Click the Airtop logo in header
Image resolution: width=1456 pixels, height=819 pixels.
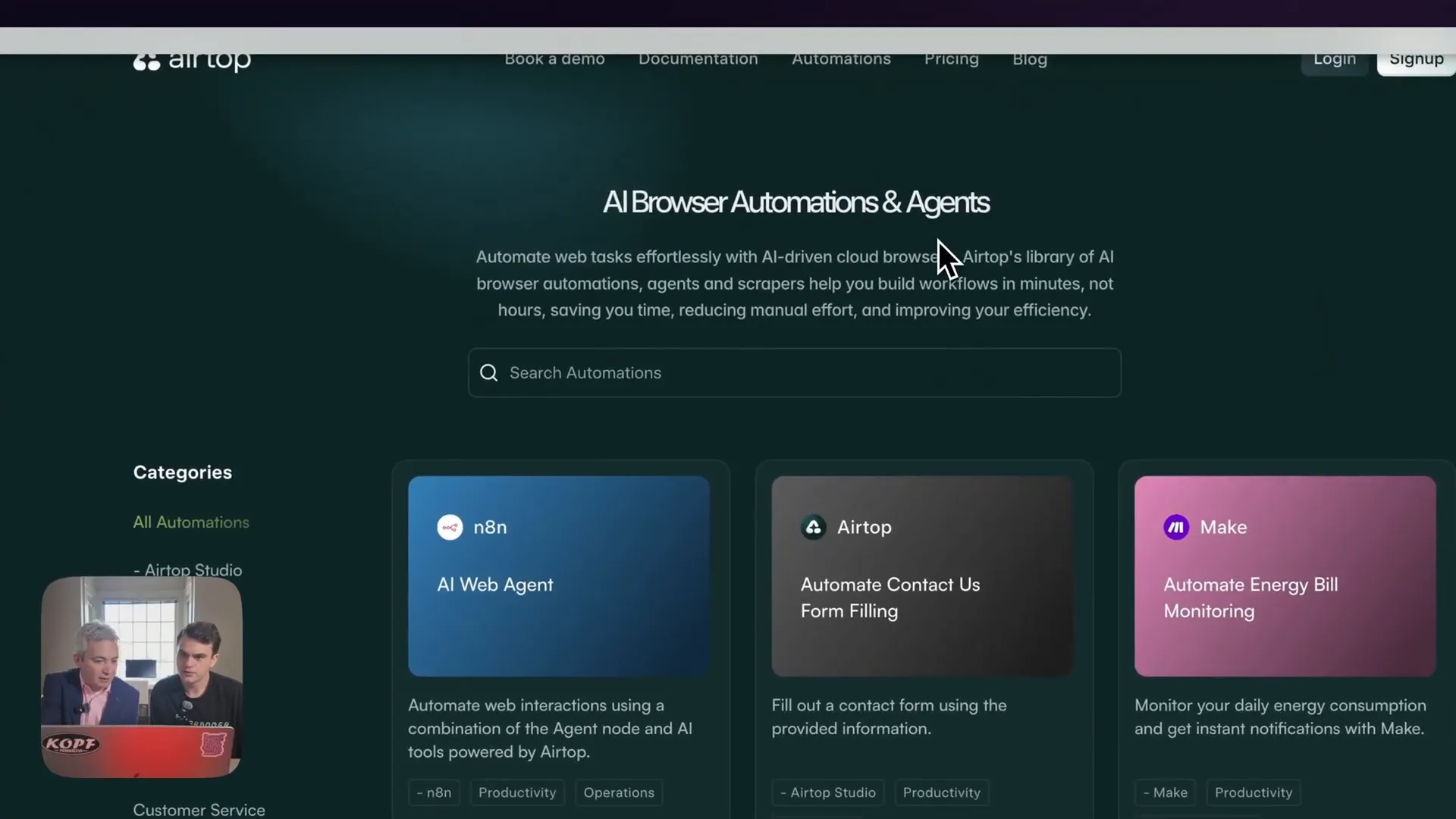[x=192, y=61]
